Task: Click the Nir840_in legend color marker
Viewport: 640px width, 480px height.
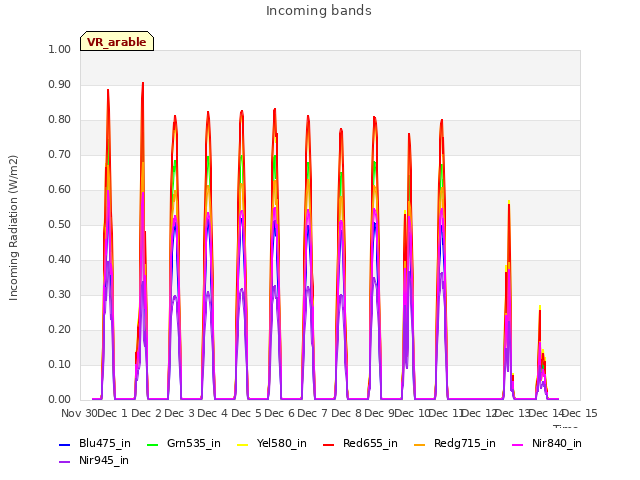Action: pyautogui.click(x=518, y=444)
